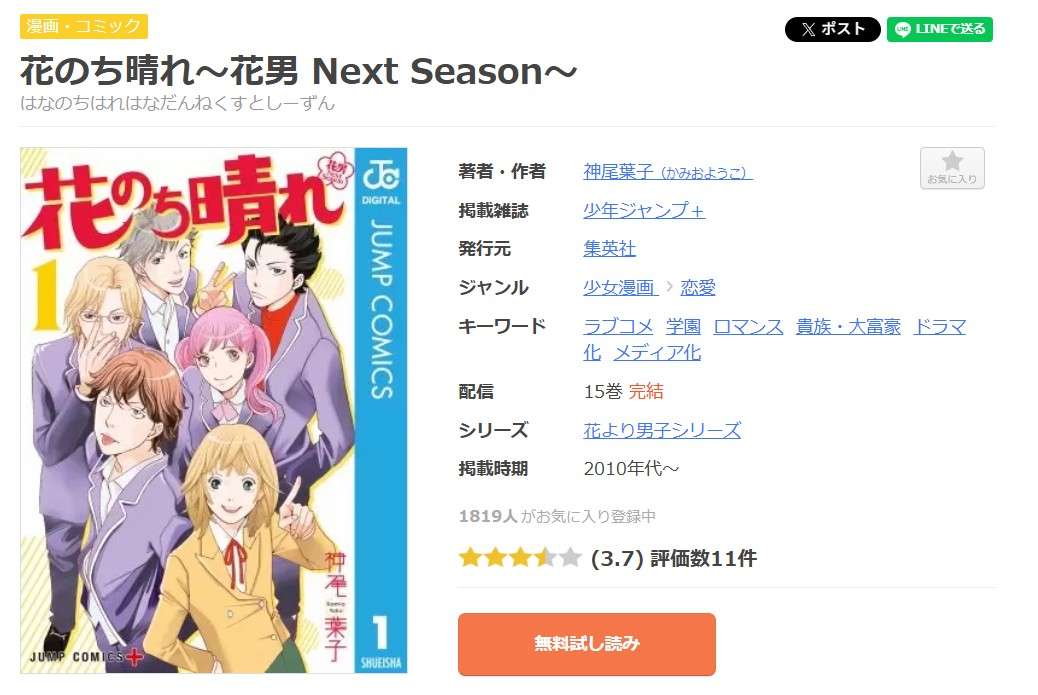Click the メディア化 keyword link

click(657, 353)
